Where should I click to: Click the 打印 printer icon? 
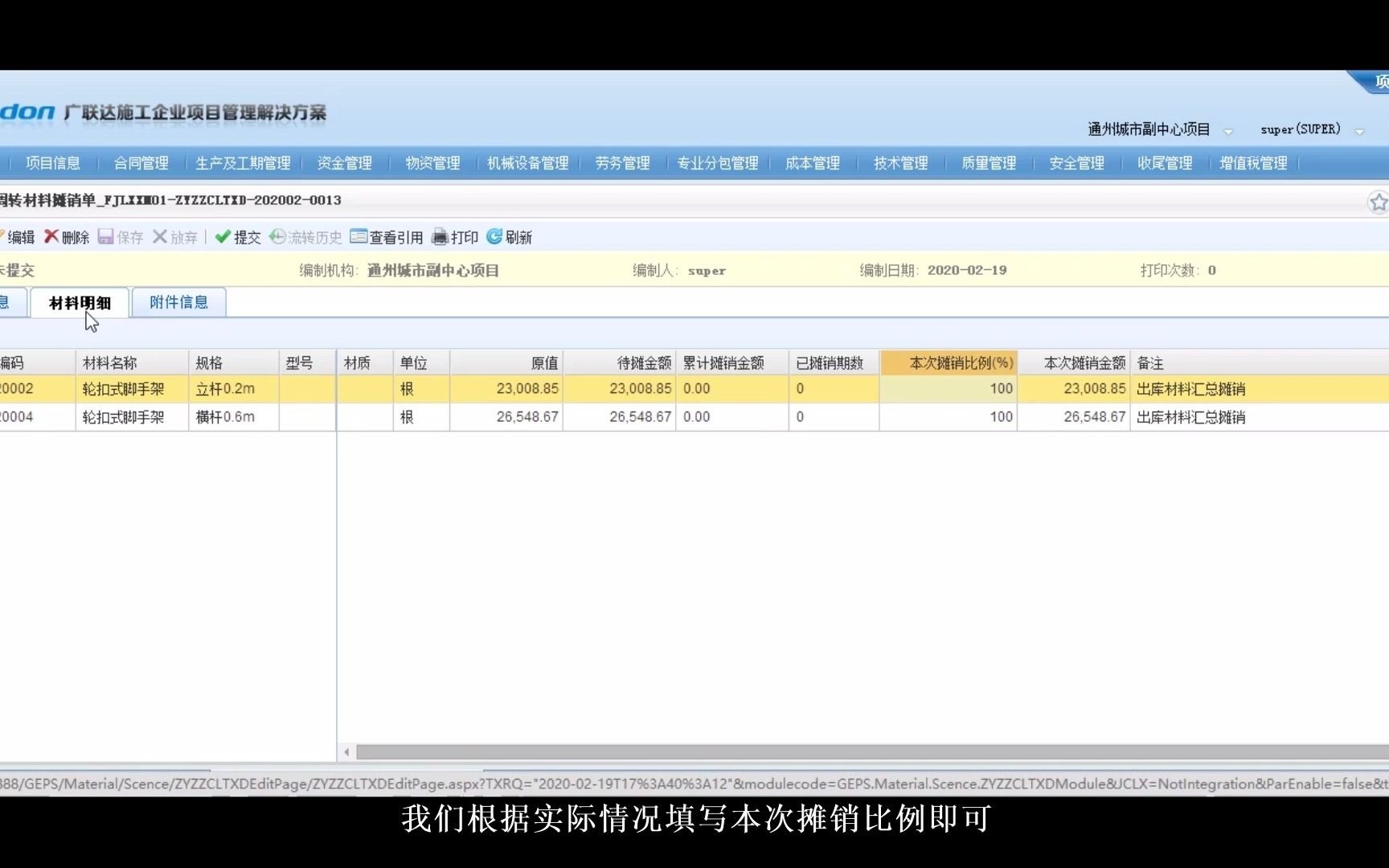[x=440, y=236]
